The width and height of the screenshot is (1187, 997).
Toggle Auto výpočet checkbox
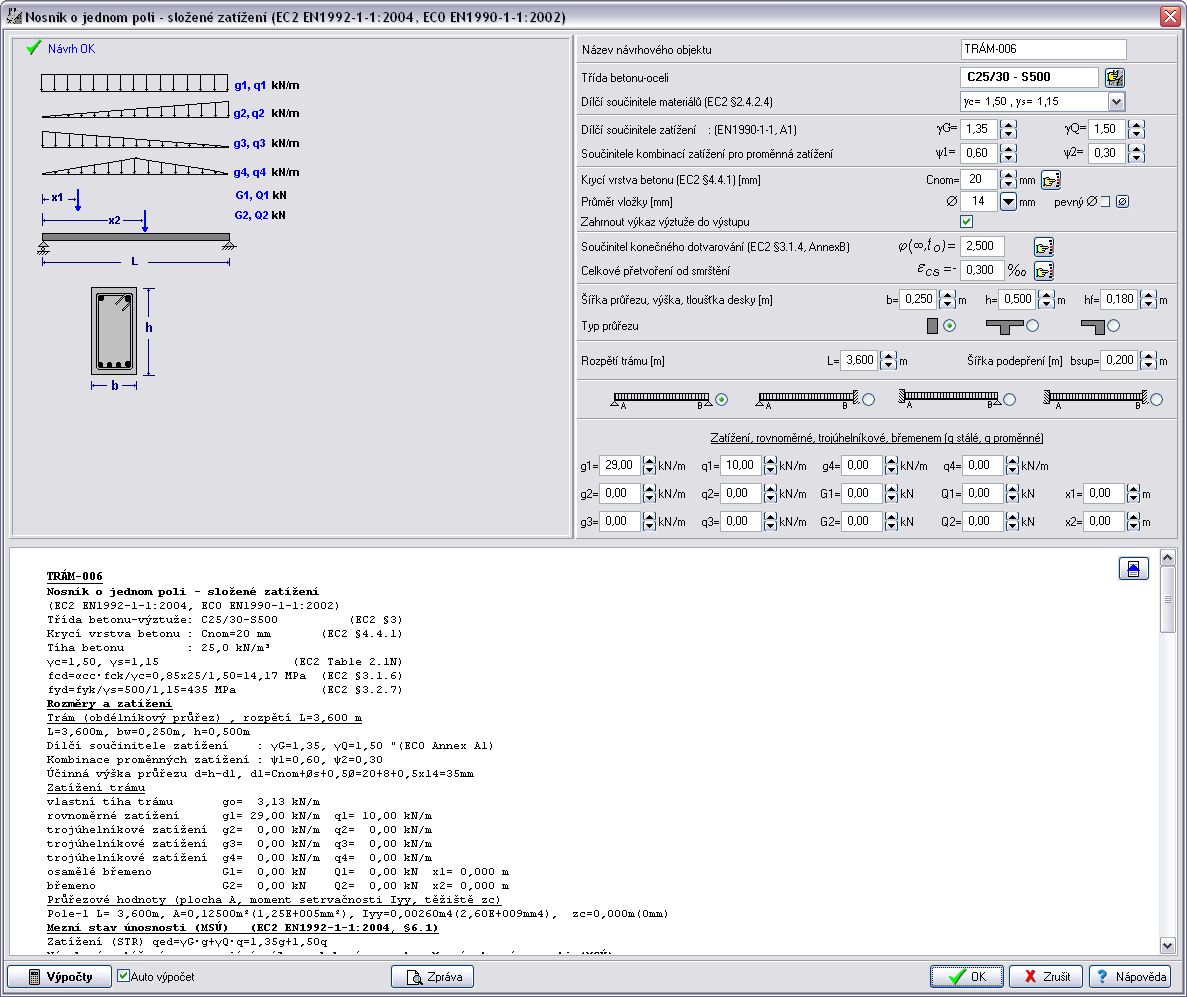click(x=123, y=976)
